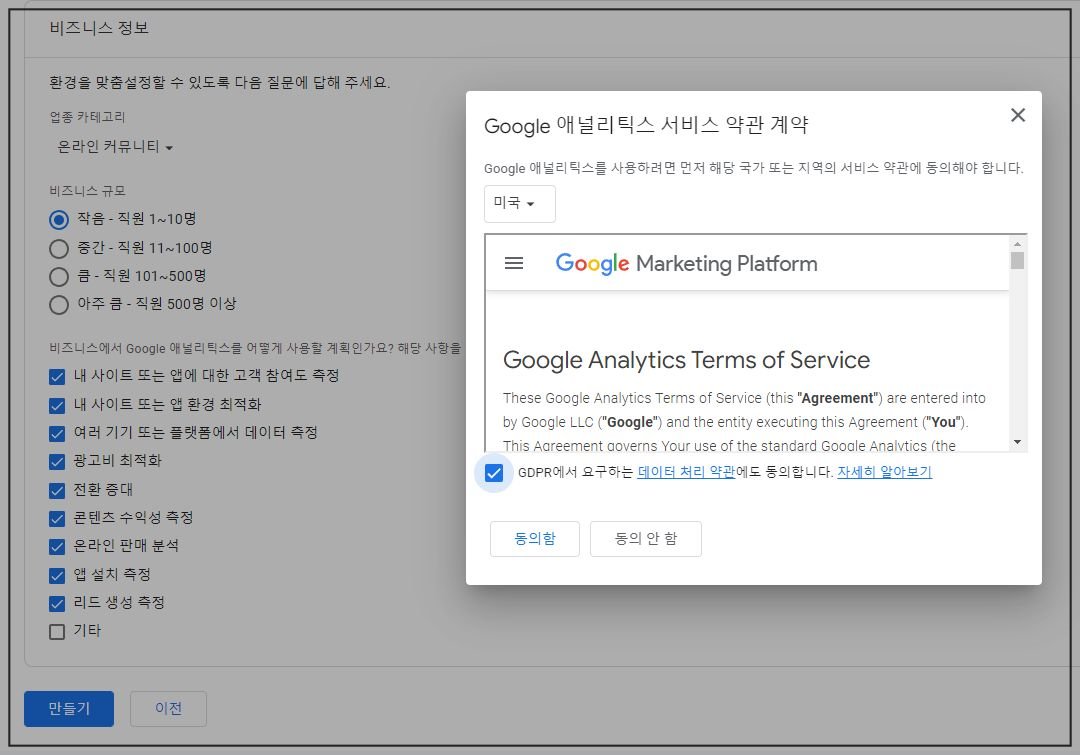Click the Google Marketing Platform logo
This screenshot has height=755, width=1080.
[x=686, y=263]
